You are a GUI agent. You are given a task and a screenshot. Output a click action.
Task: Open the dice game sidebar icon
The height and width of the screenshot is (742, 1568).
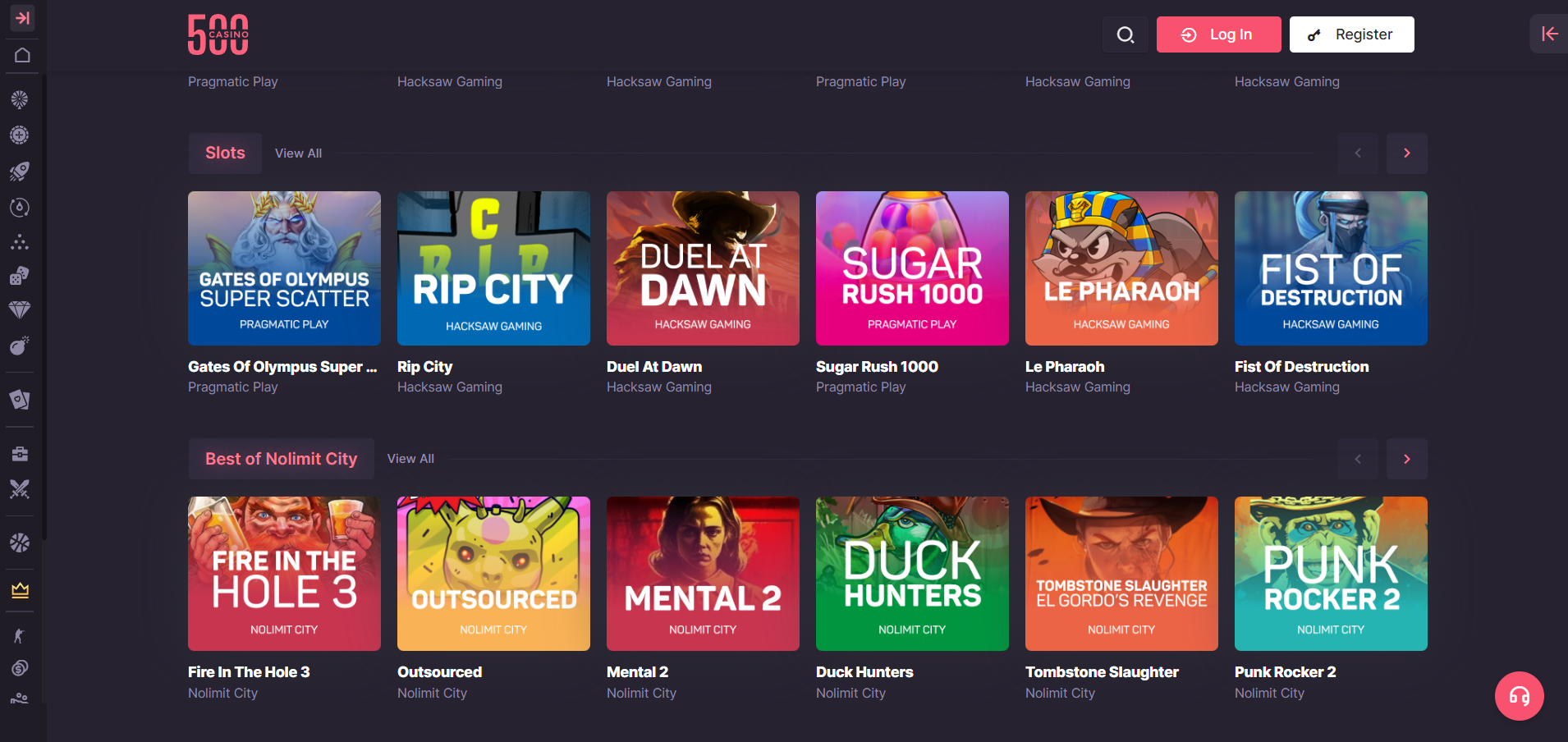[x=20, y=276]
